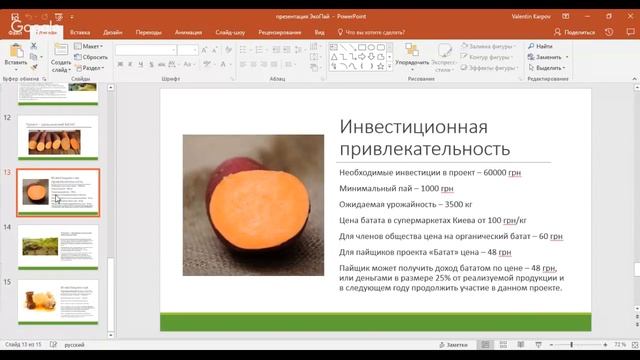
Task: Toggle italic formatting
Action: (130, 64)
